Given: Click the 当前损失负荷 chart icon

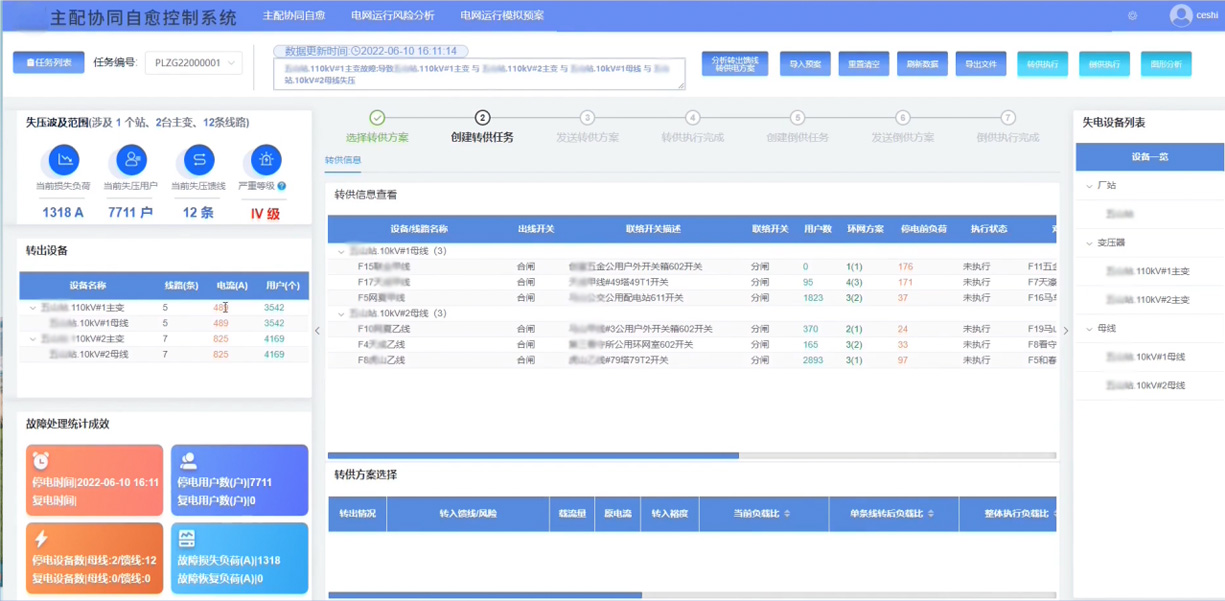Looking at the screenshot, I should pyautogui.click(x=63, y=160).
